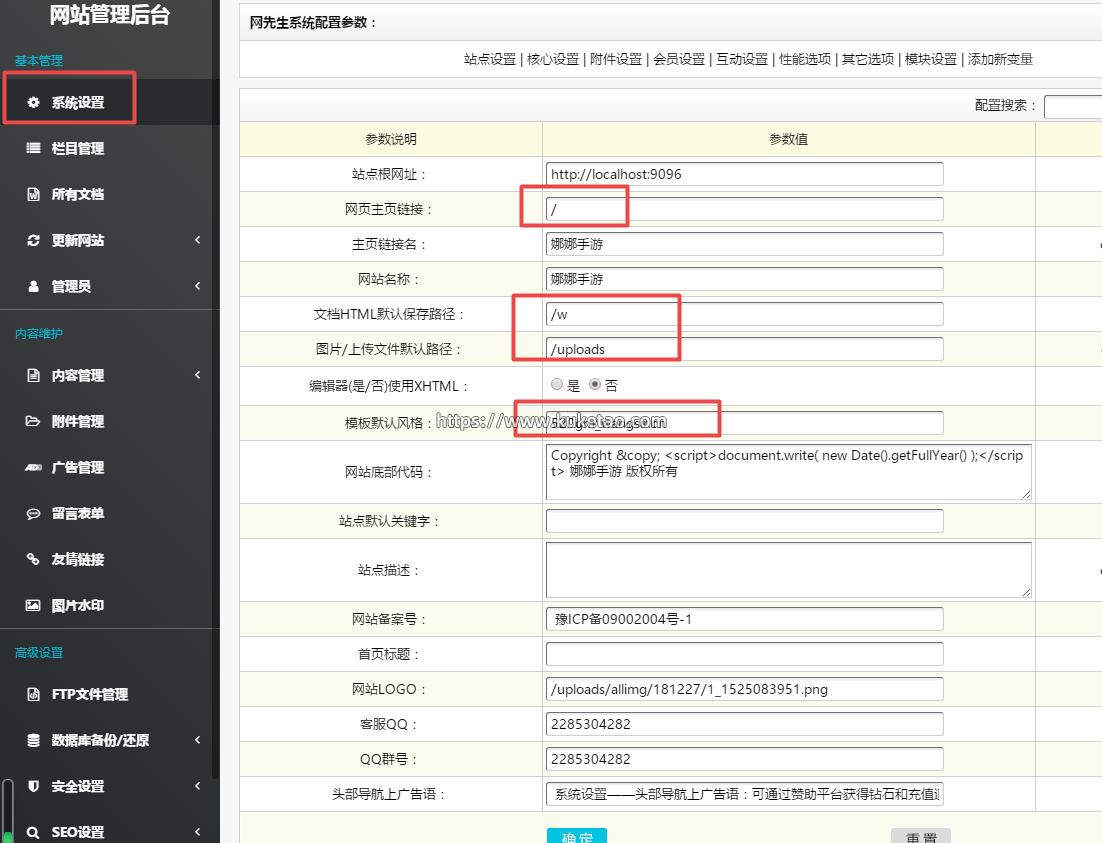Click the 文档HTML默认保存路径 input field

[745, 314]
